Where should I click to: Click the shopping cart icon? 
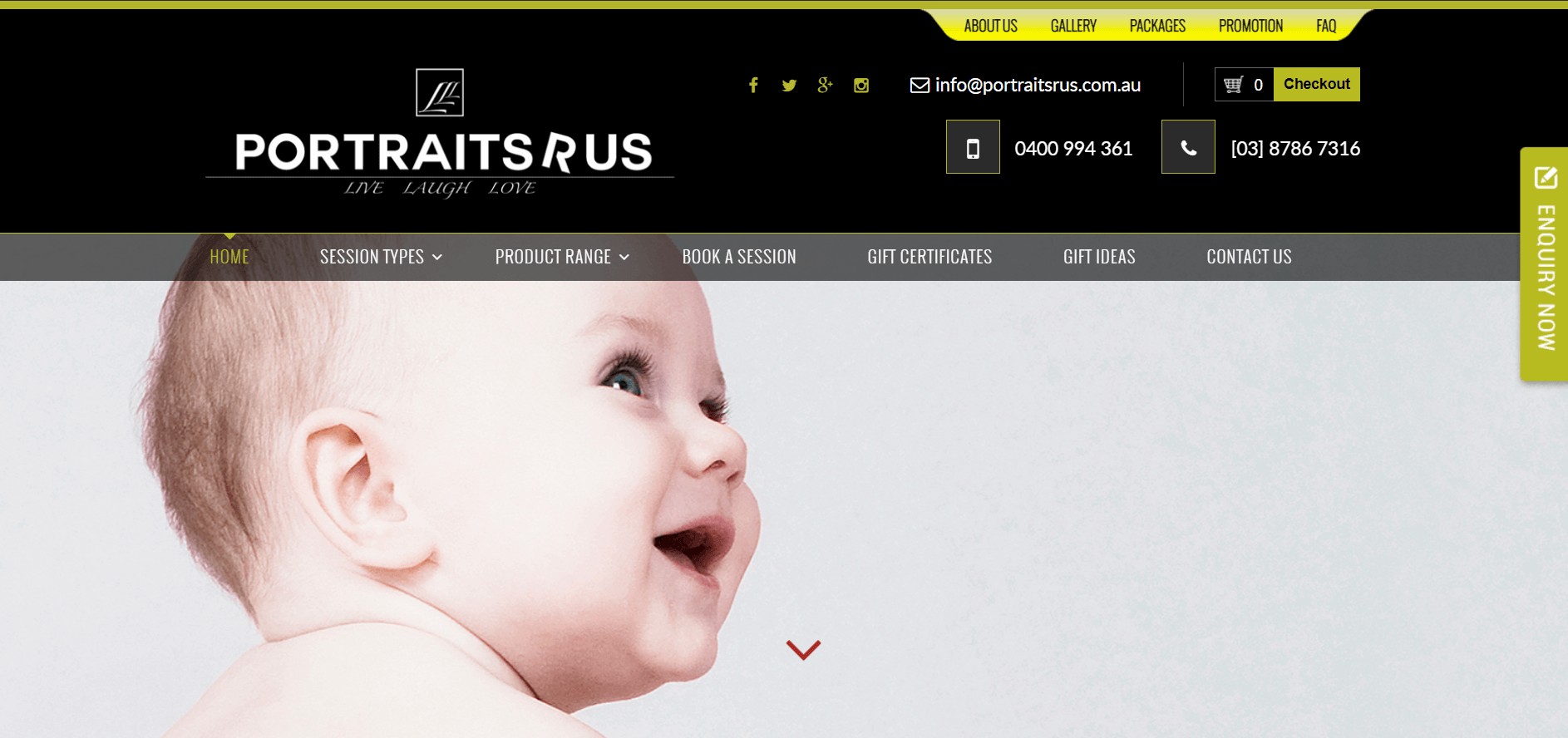1234,84
